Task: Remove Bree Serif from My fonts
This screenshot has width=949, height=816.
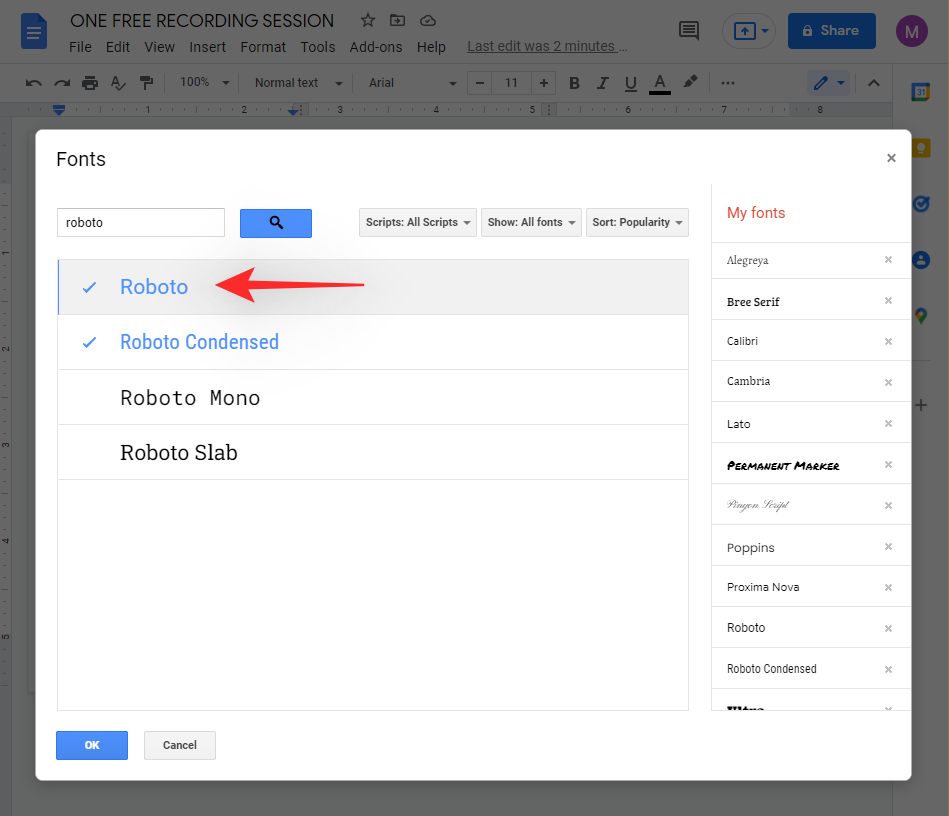Action: 888,301
